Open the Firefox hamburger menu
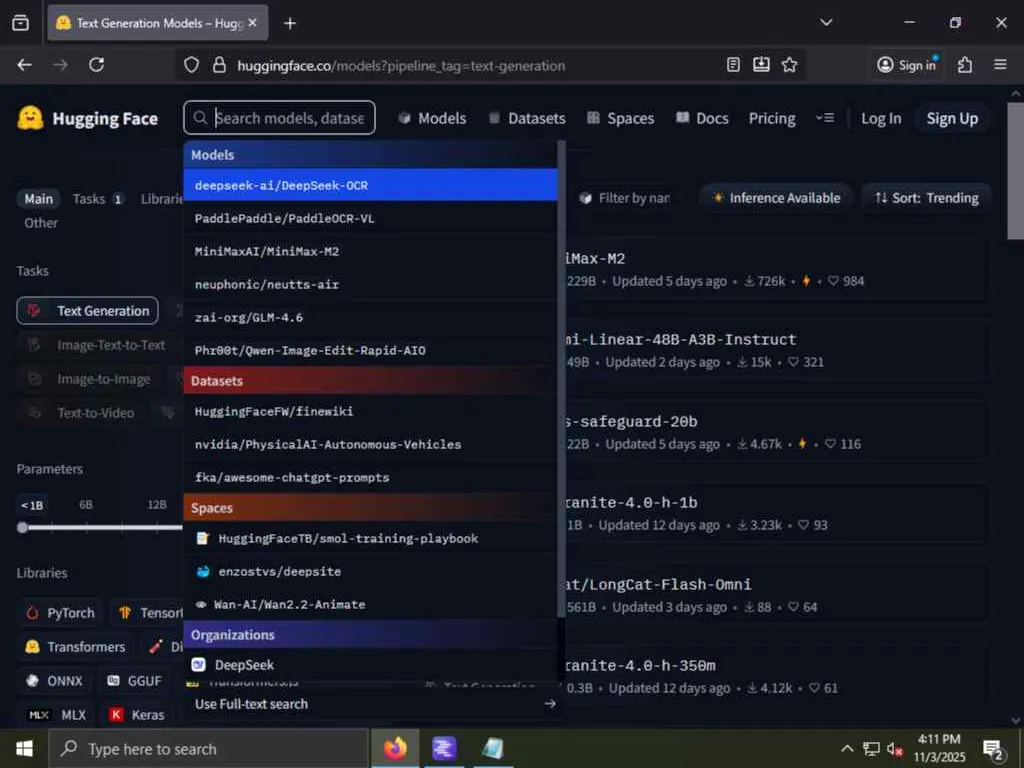The image size is (1024, 768). coord(1000,65)
